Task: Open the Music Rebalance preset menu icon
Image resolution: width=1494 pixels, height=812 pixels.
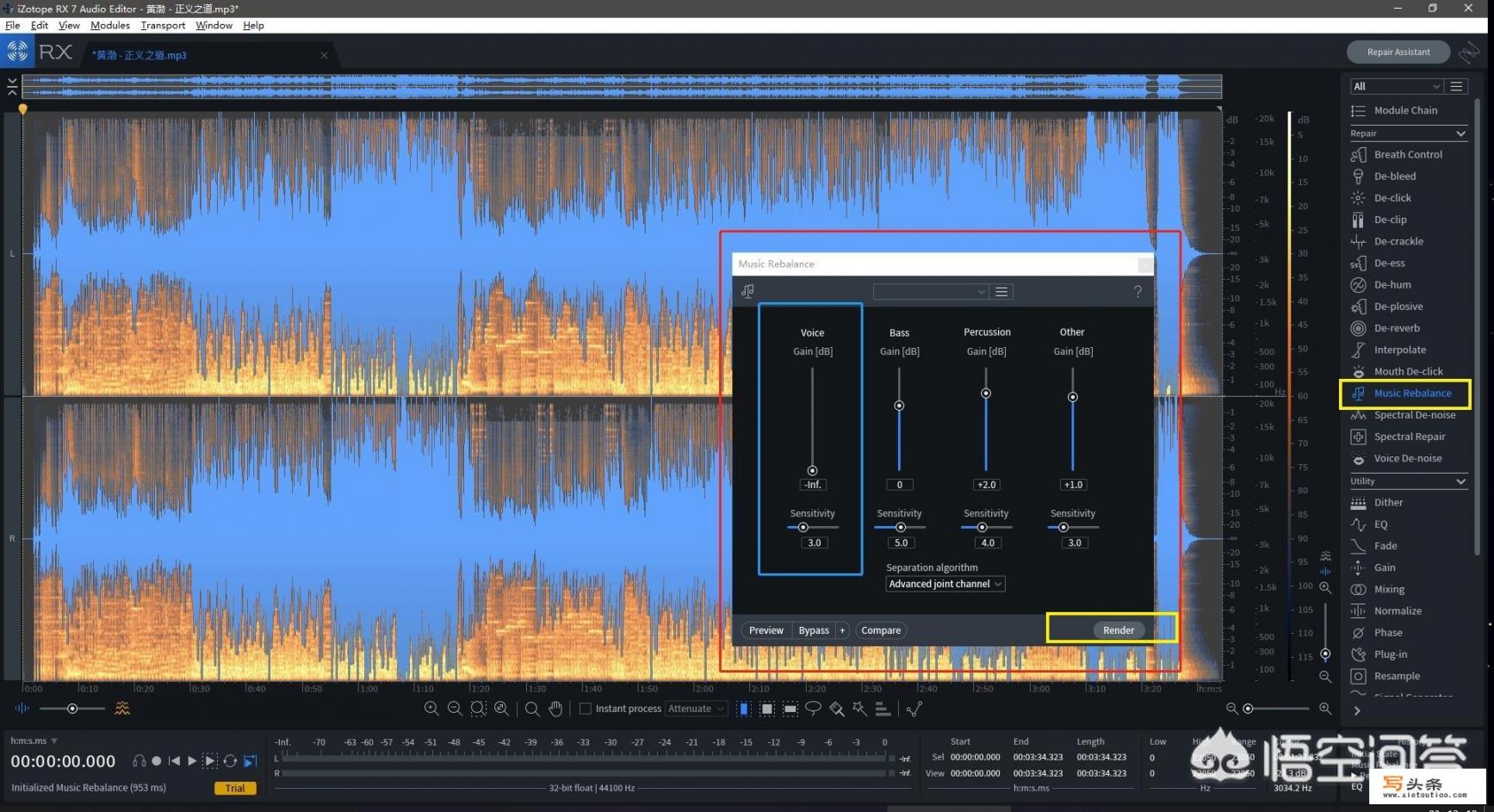Action: [1001, 292]
